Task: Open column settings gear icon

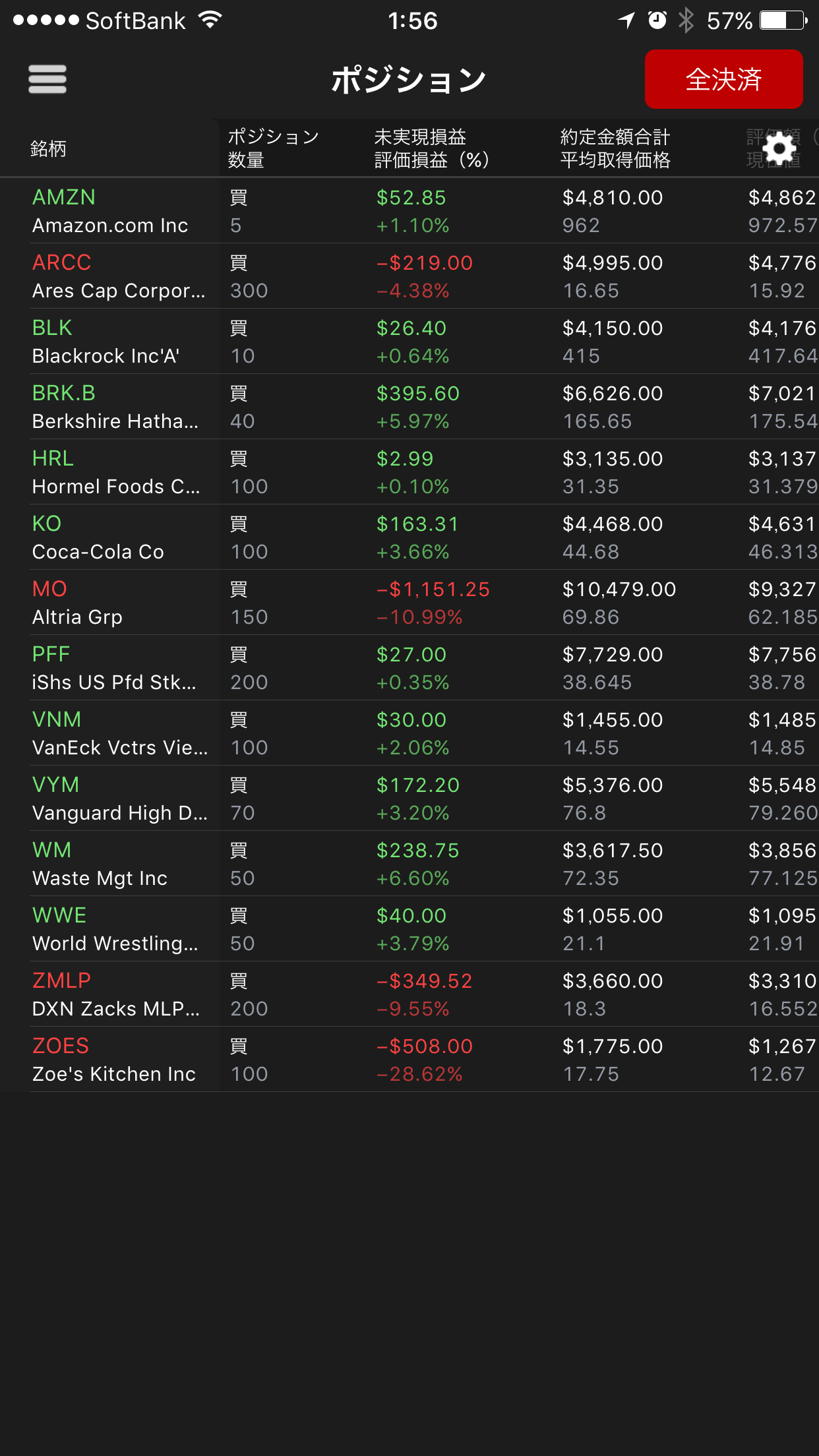Action: tap(780, 148)
